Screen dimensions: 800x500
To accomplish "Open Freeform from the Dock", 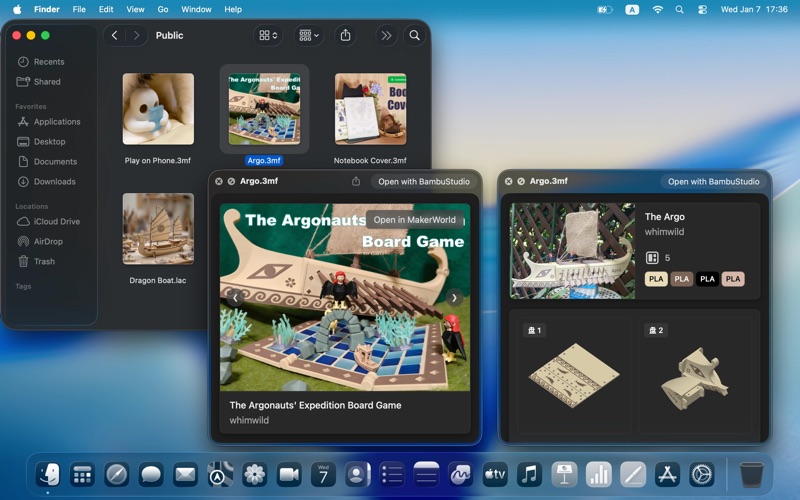I will pyautogui.click(x=460, y=474).
